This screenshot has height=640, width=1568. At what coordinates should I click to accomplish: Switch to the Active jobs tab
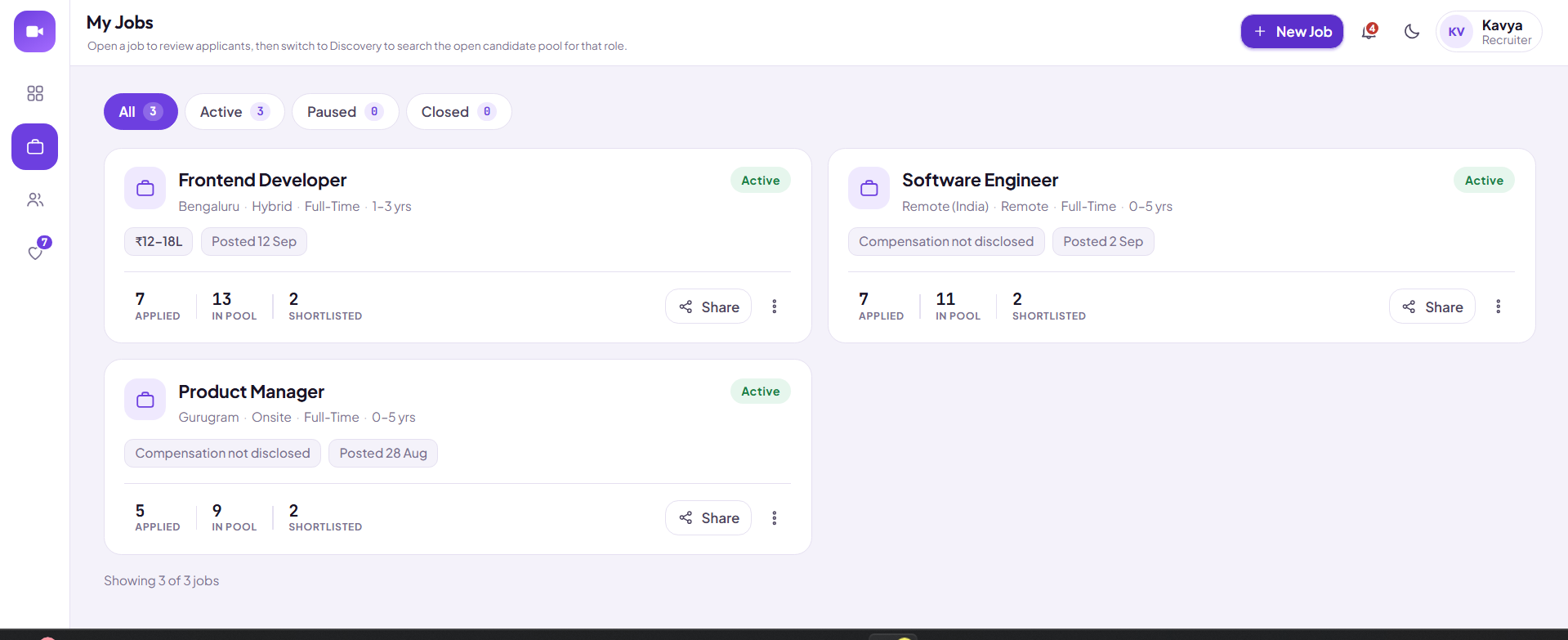coord(235,112)
